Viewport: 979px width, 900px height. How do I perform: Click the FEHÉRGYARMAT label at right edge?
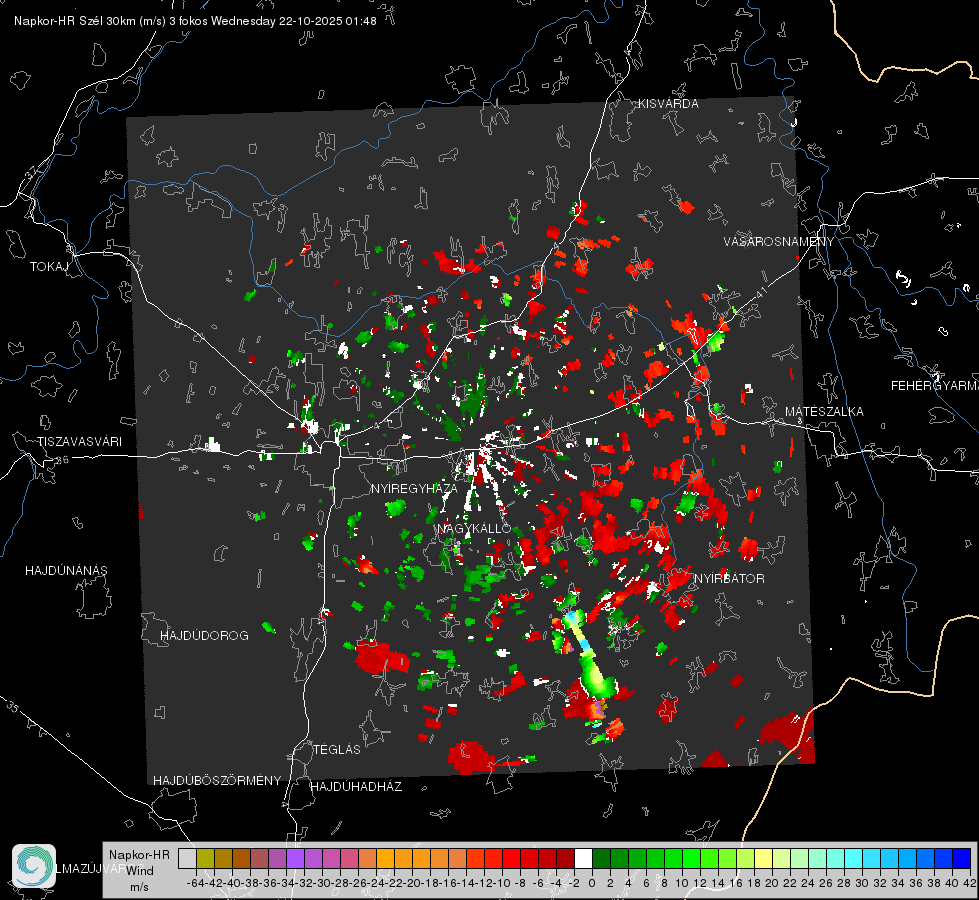tap(934, 386)
